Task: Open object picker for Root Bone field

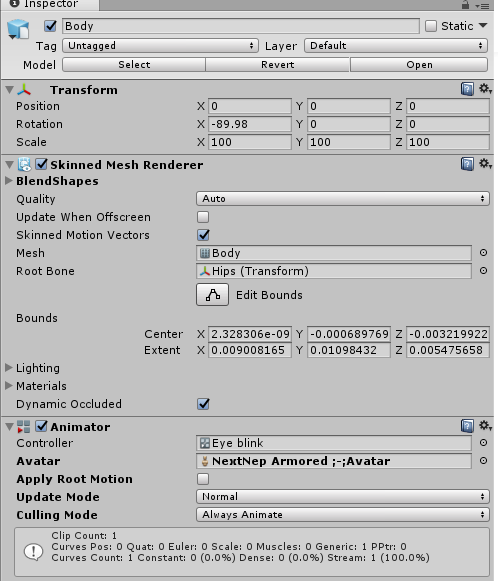Action: tap(483, 271)
